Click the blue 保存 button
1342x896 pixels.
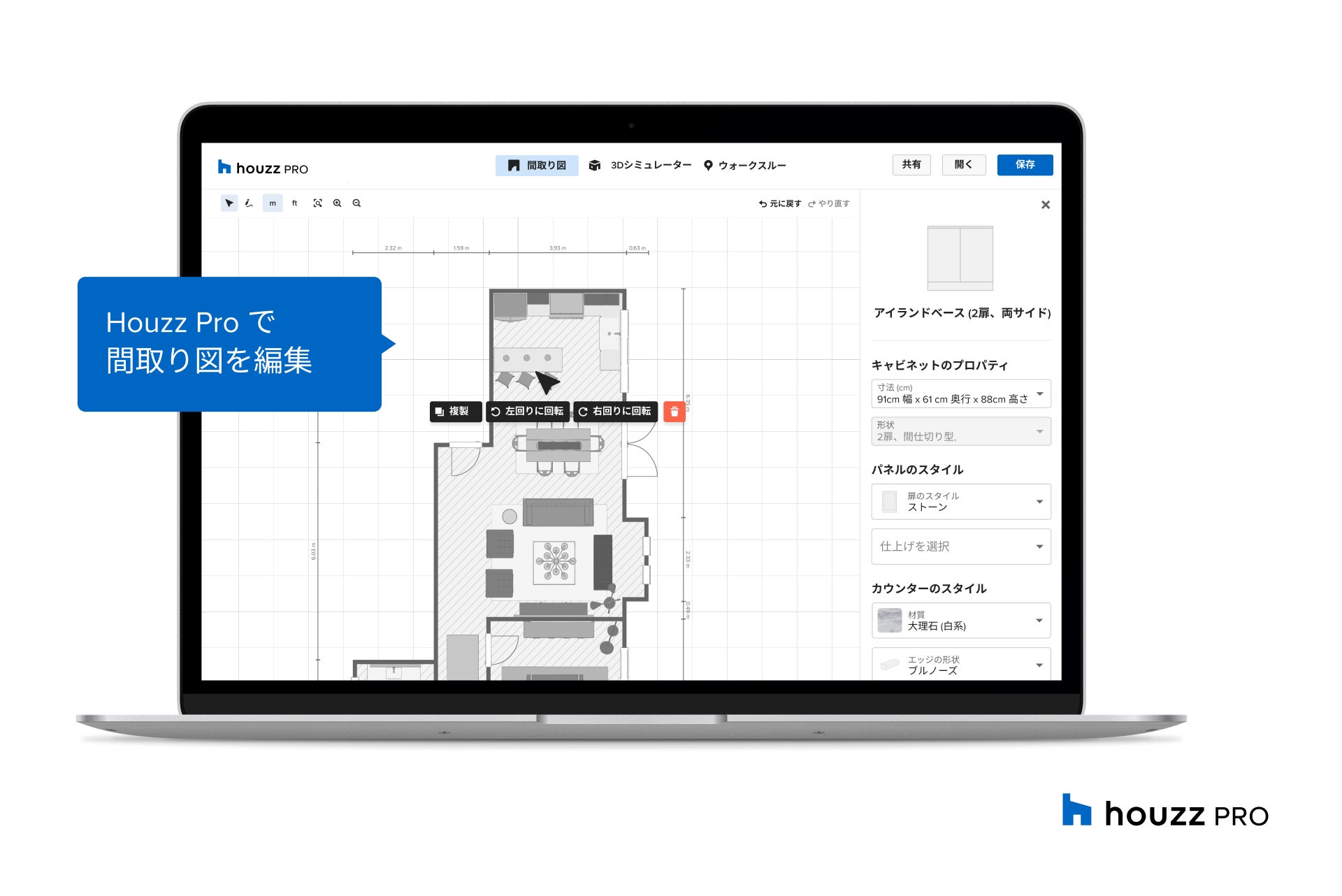coord(1024,165)
